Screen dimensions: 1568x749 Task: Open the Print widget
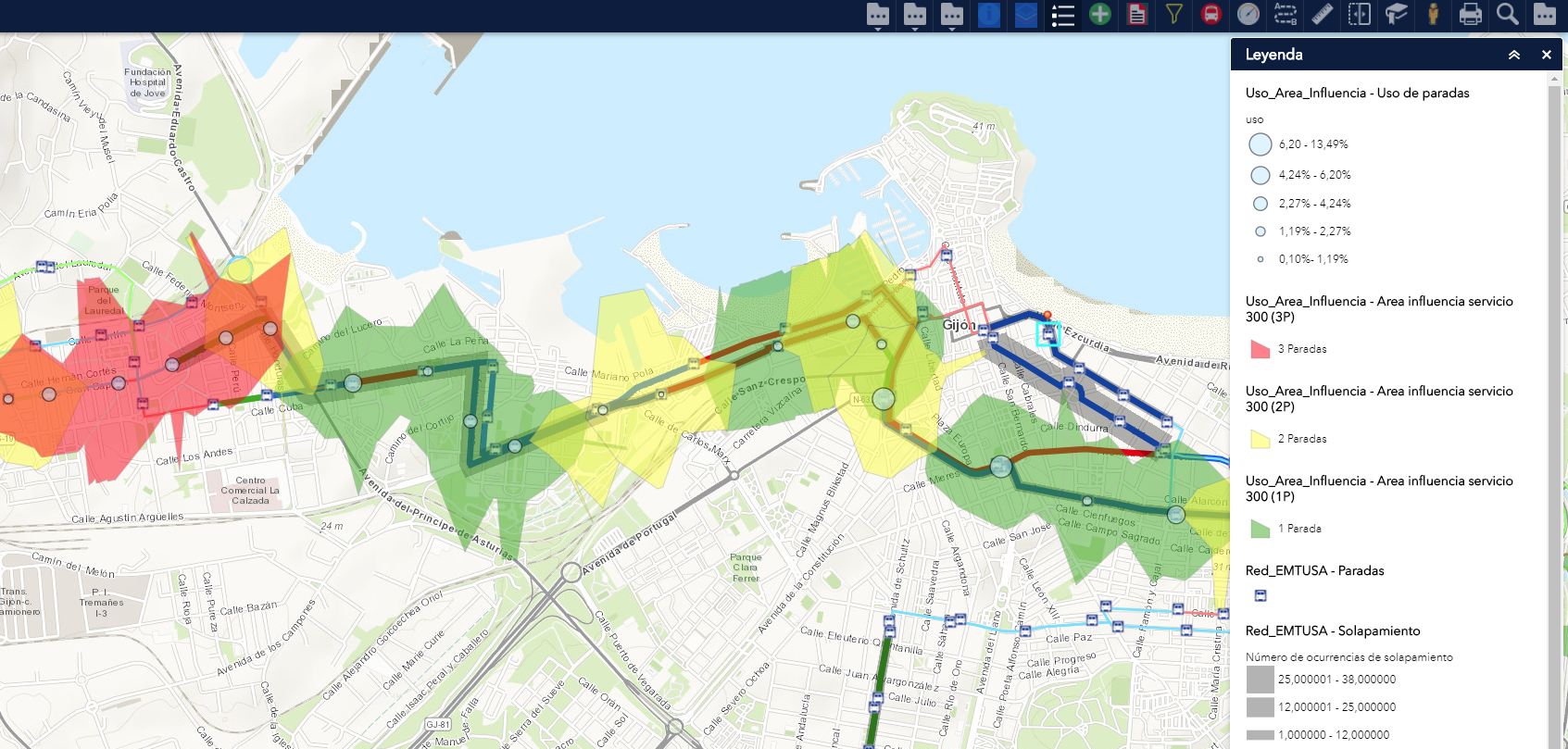[1471, 15]
